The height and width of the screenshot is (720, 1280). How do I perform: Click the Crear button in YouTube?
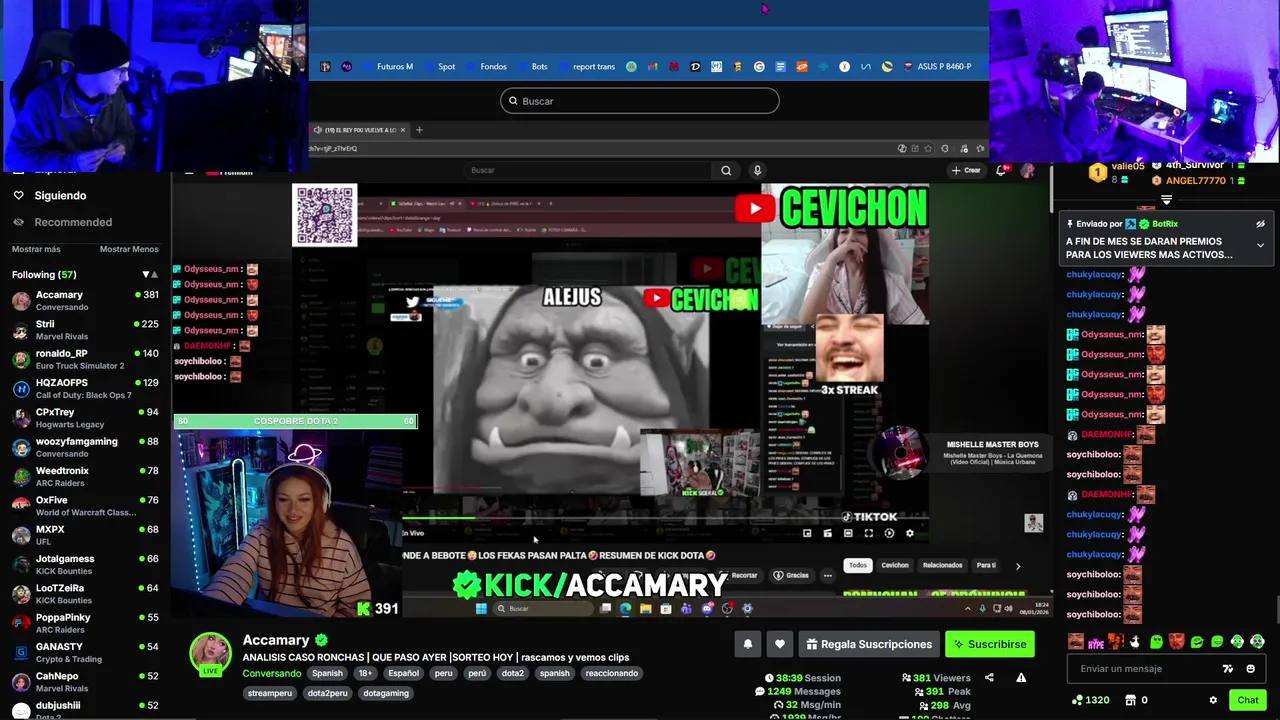(x=966, y=170)
